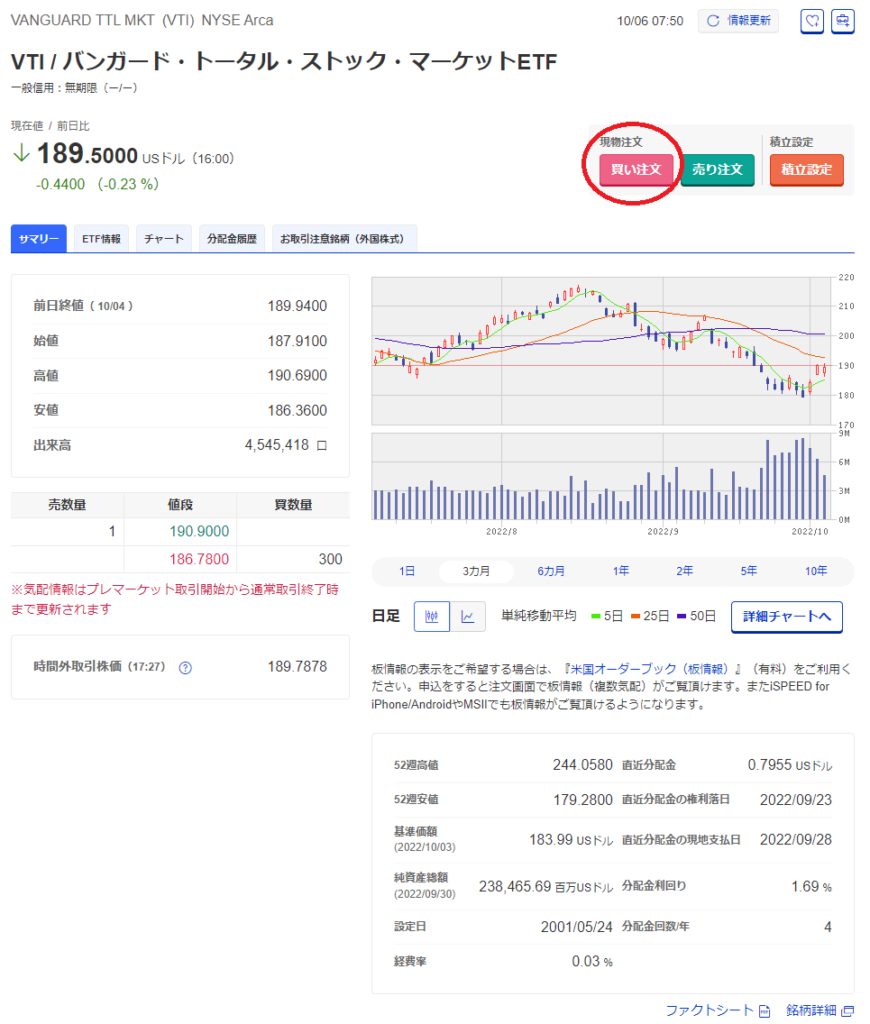Image resolution: width=870 pixels, height=1024 pixels.
Task: Open the 分配金履歴 tab
Action: pos(232,239)
